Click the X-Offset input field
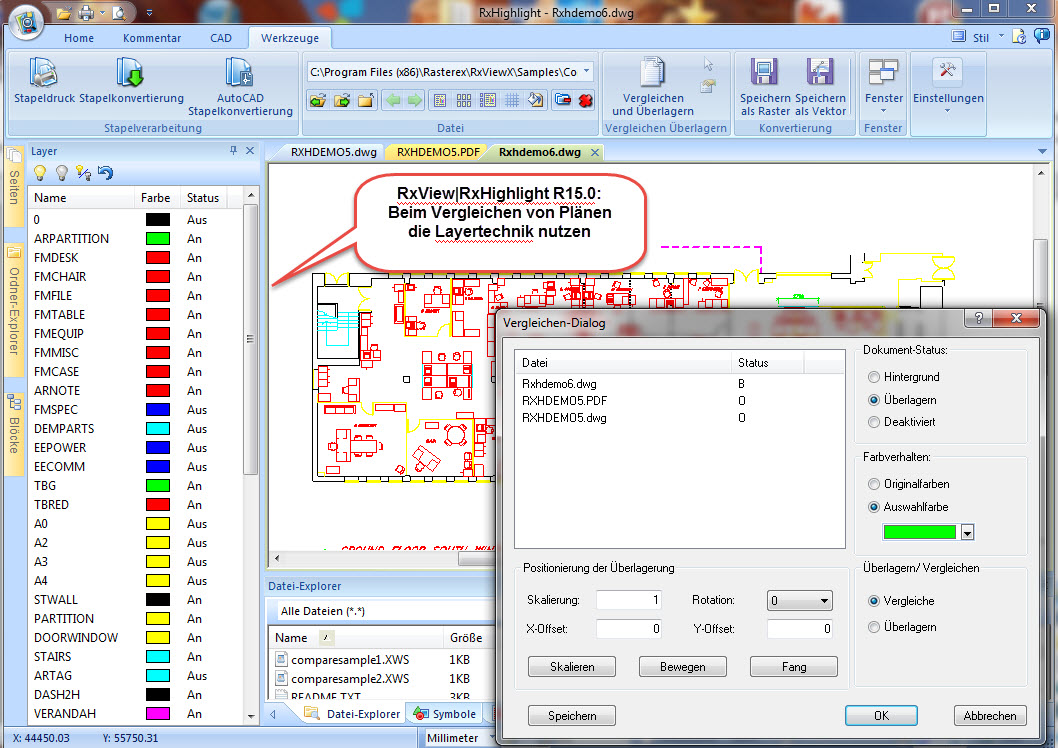 pyautogui.click(x=629, y=629)
